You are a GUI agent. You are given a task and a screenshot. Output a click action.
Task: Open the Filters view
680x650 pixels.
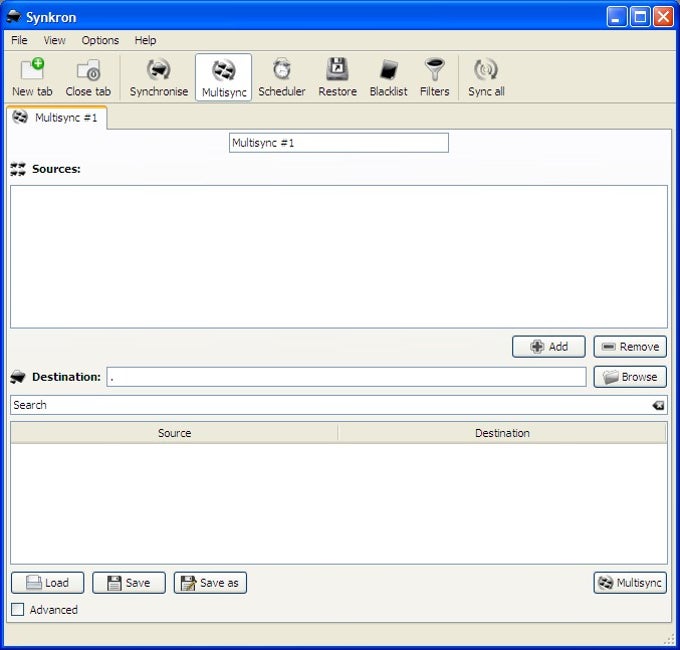(x=435, y=77)
